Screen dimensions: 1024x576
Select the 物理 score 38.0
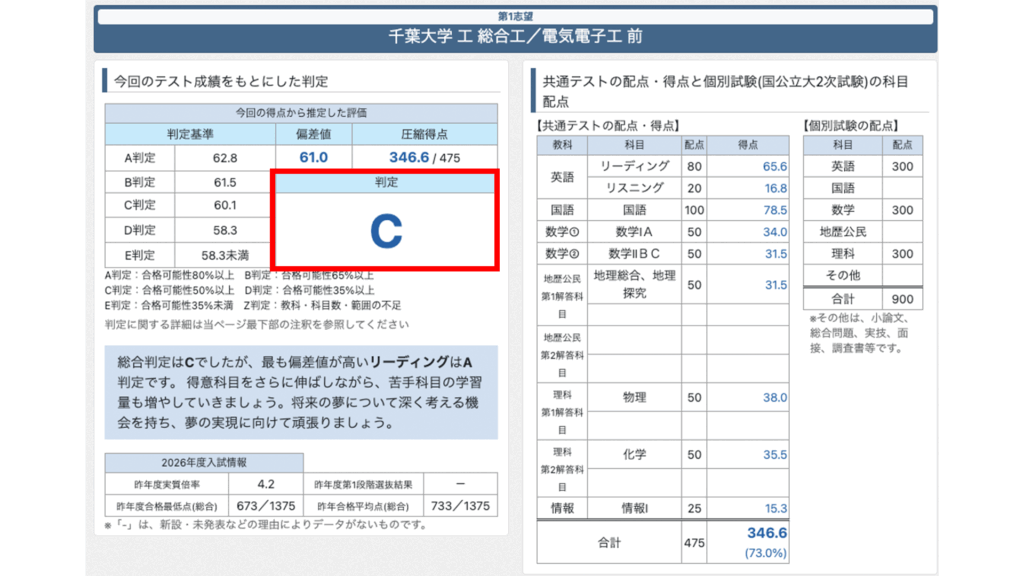tap(774, 397)
